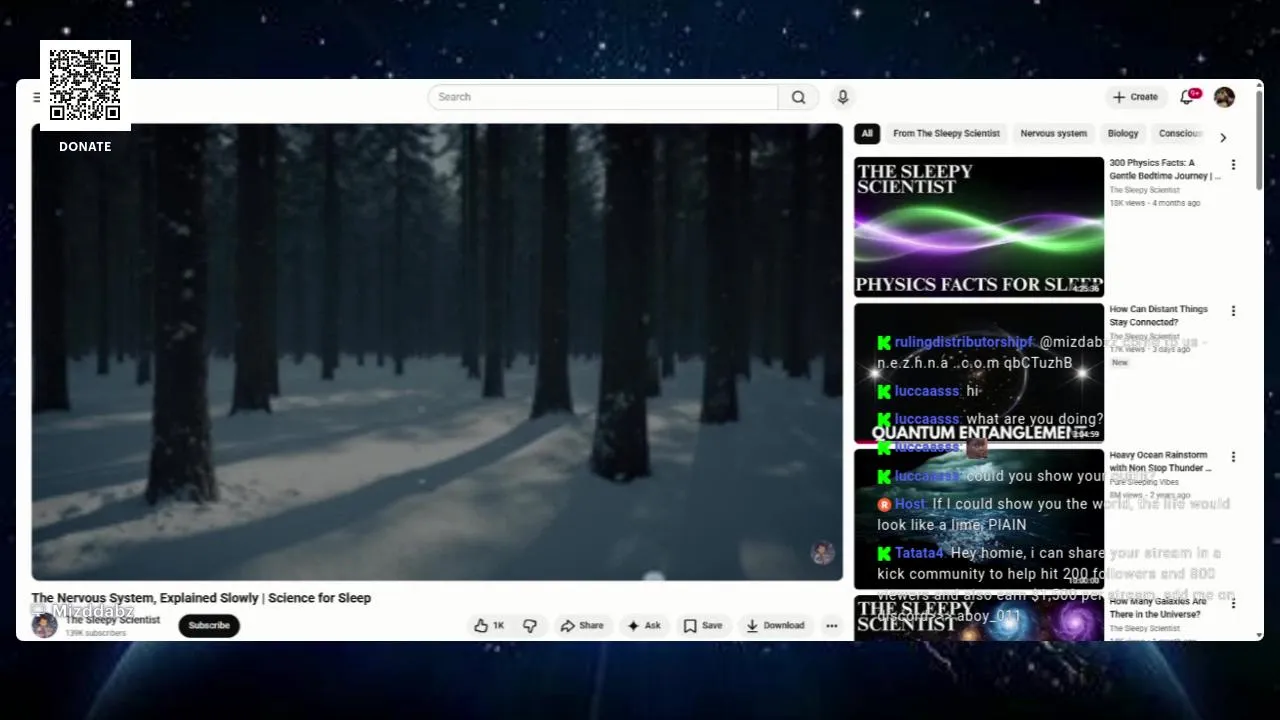Screen dimensions: 1280x720
Task: Open the Create menu
Action: click(x=1135, y=97)
